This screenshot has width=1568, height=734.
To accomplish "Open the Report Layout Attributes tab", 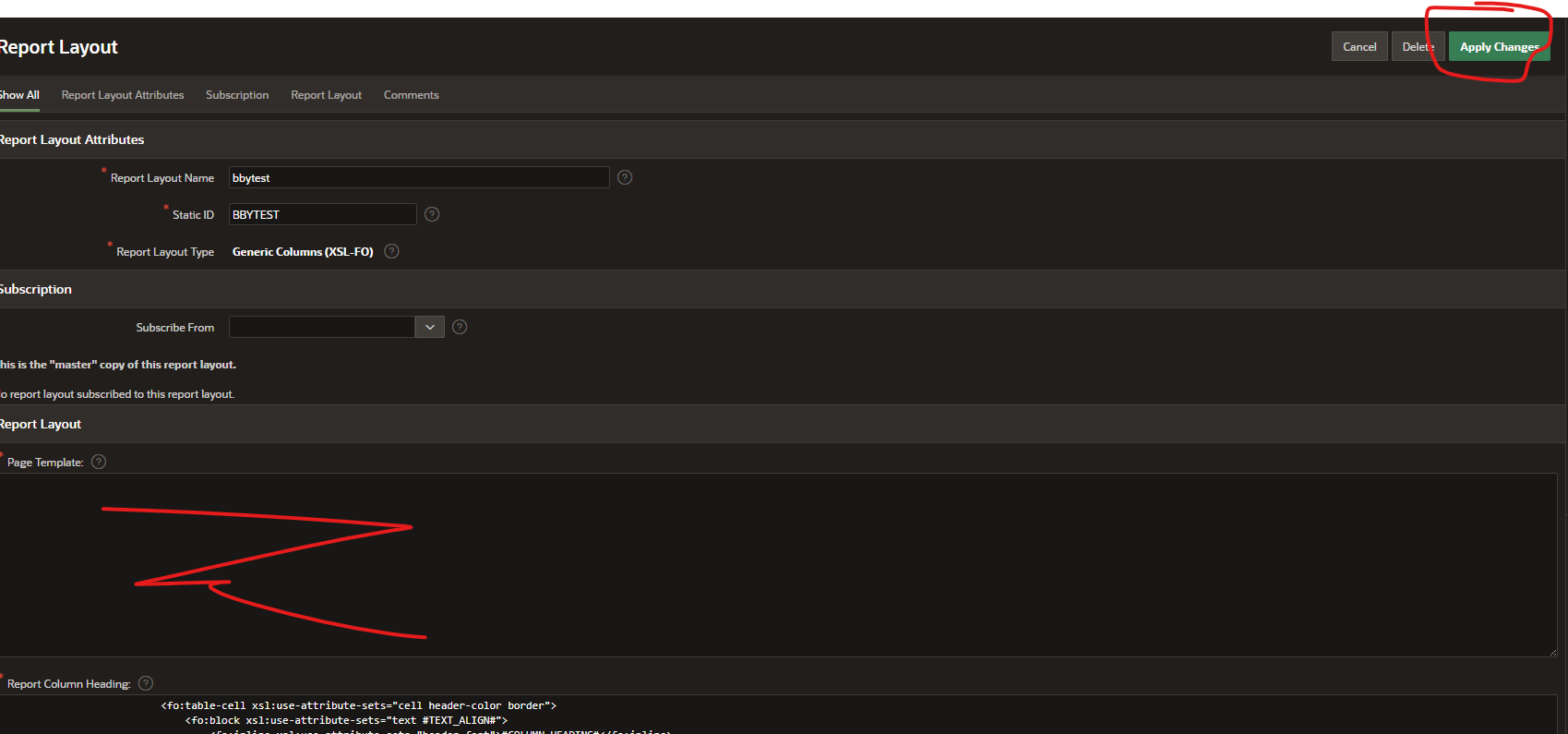I will coord(123,95).
